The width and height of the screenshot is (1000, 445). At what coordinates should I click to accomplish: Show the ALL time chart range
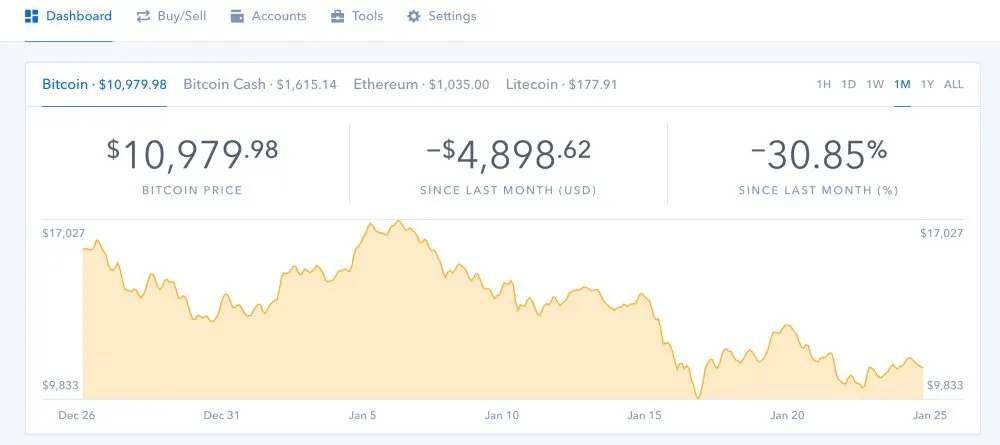[953, 85]
